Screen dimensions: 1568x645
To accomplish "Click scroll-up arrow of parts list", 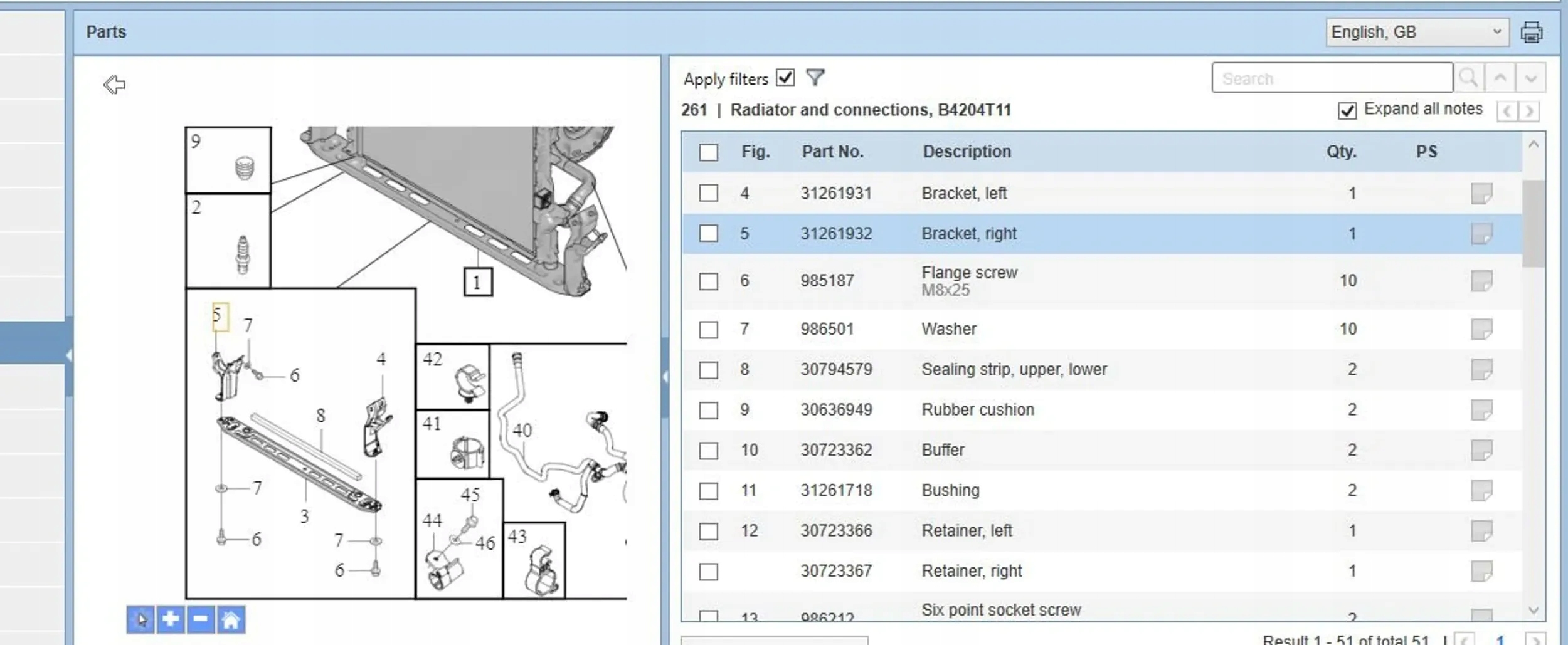I will pos(1534,145).
